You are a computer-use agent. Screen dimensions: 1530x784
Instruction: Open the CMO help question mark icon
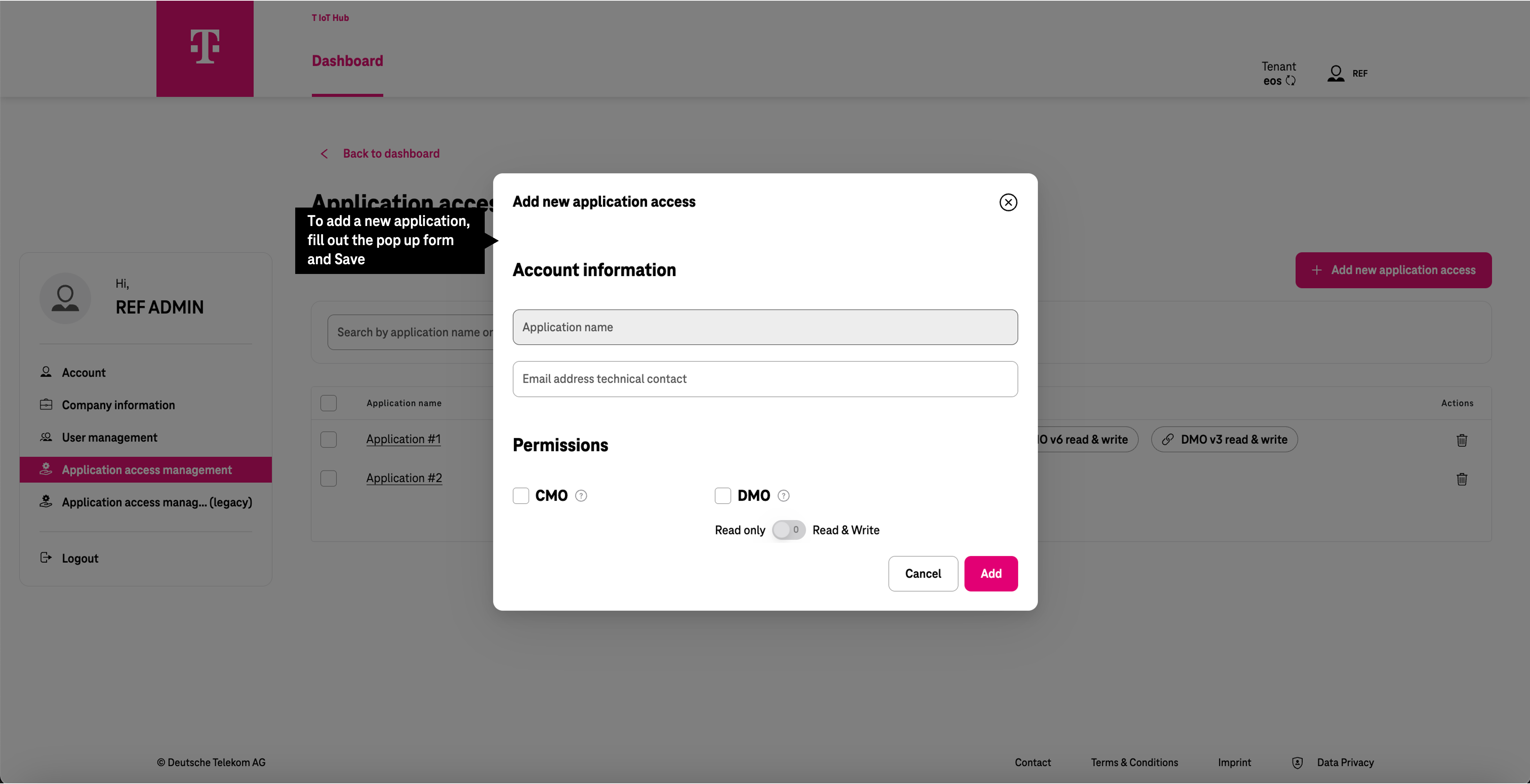[581, 496]
